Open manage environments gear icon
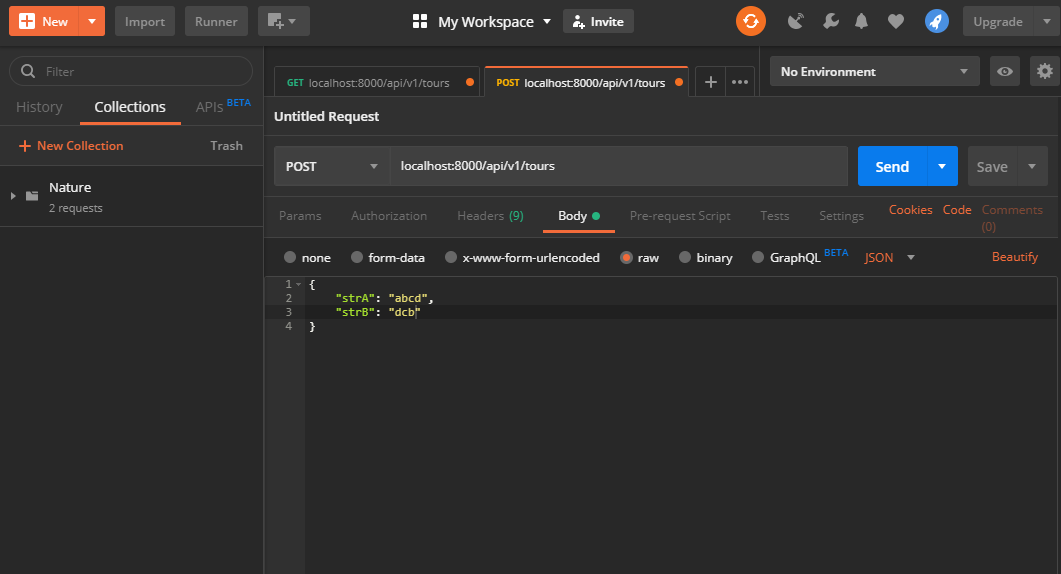The height and width of the screenshot is (574, 1061). tap(1045, 71)
